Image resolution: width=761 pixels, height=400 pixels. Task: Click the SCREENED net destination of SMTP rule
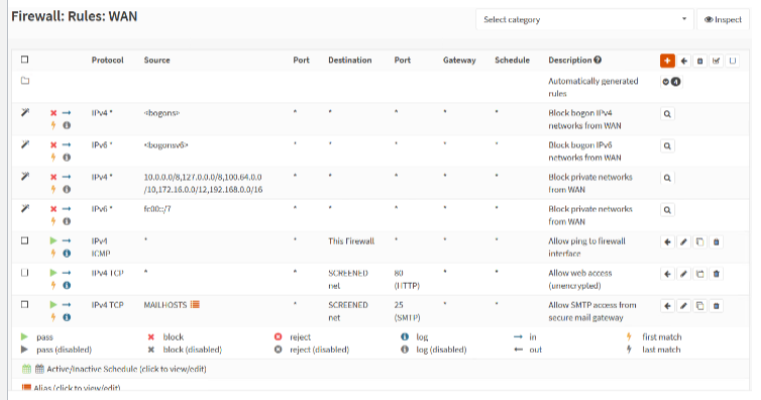click(x=348, y=311)
